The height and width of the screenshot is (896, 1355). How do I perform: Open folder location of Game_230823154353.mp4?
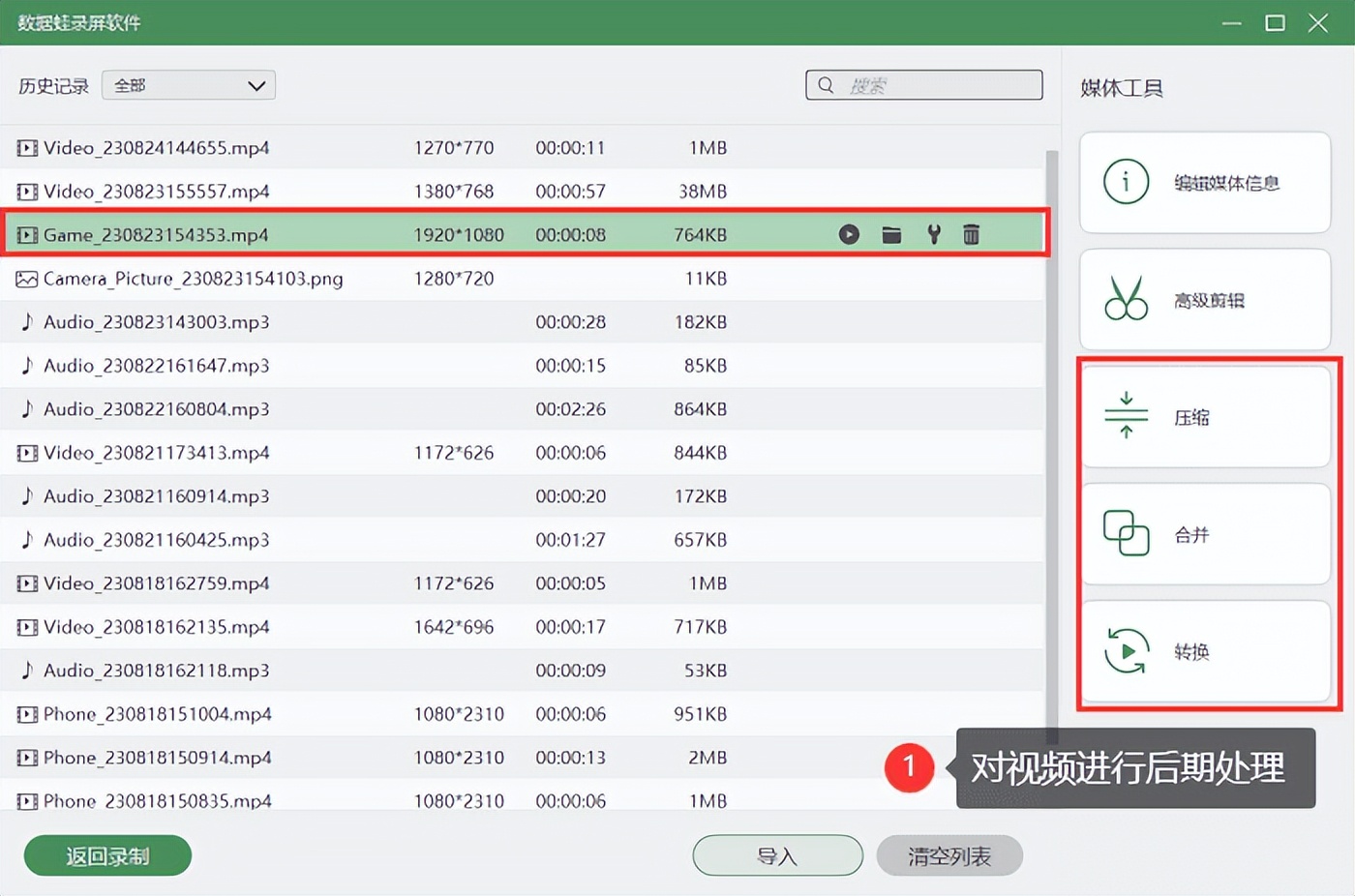890,234
